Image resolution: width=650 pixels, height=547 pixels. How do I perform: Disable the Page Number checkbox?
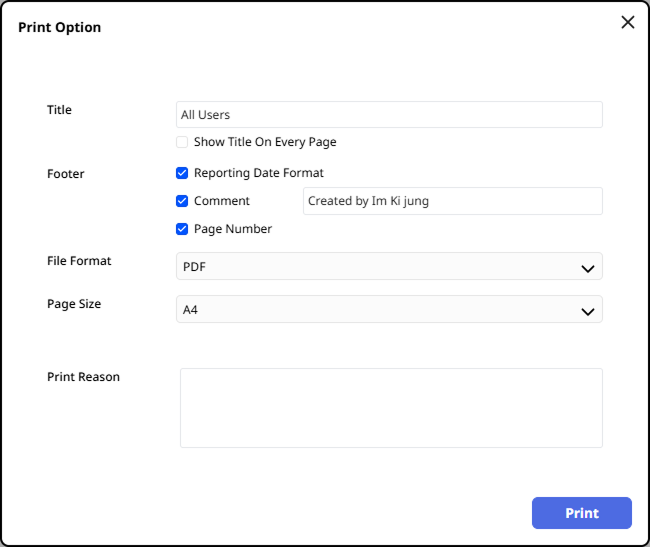point(182,229)
